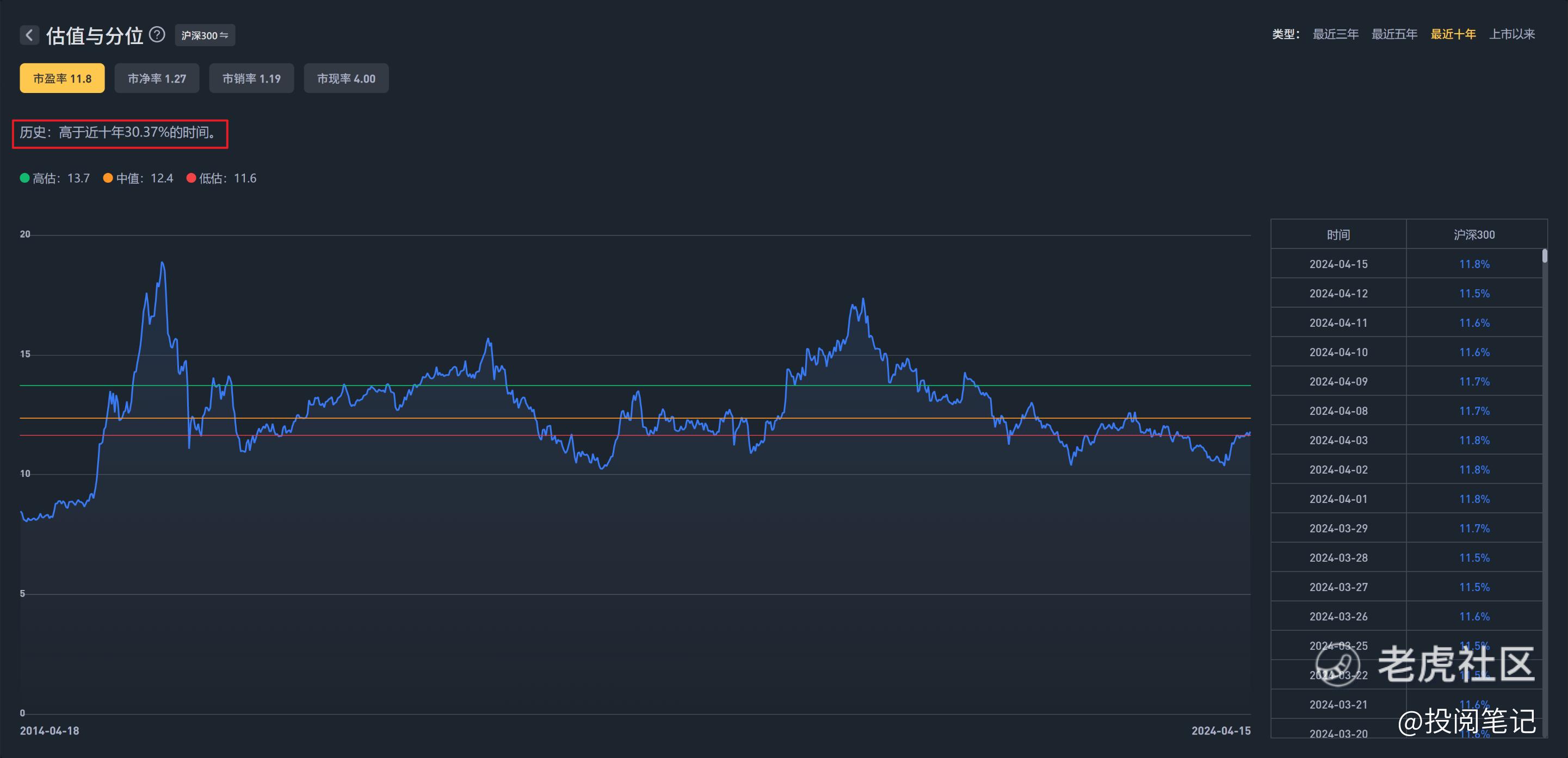The image size is (1568, 758).
Task: Click the 11.7% value for 2024-04-09
Action: [1474, 381]
